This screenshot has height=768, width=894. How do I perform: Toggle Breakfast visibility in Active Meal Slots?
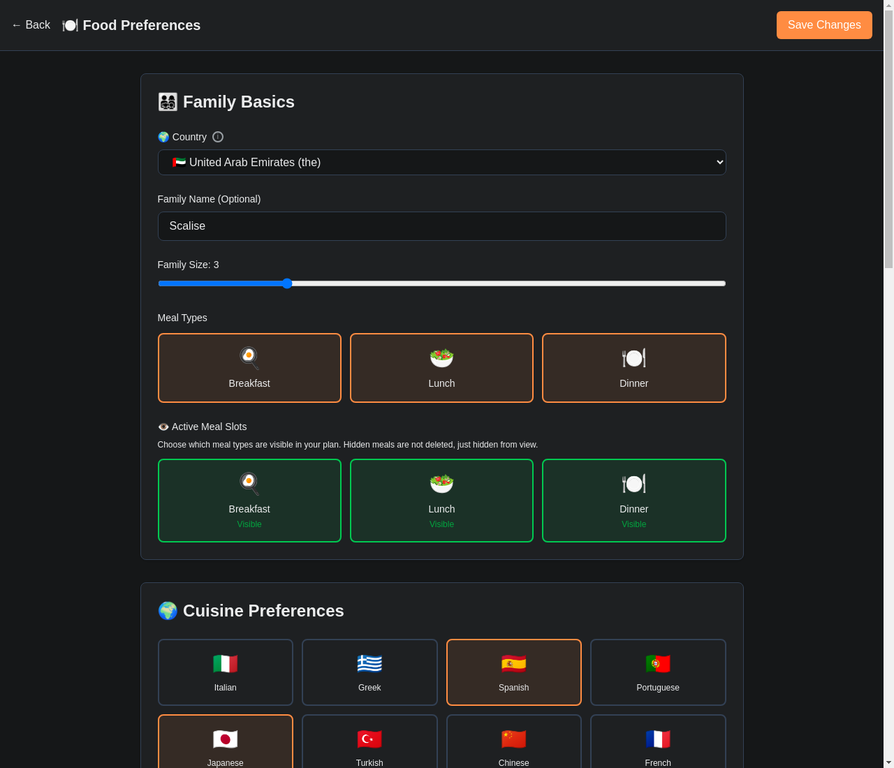(249, 500)
